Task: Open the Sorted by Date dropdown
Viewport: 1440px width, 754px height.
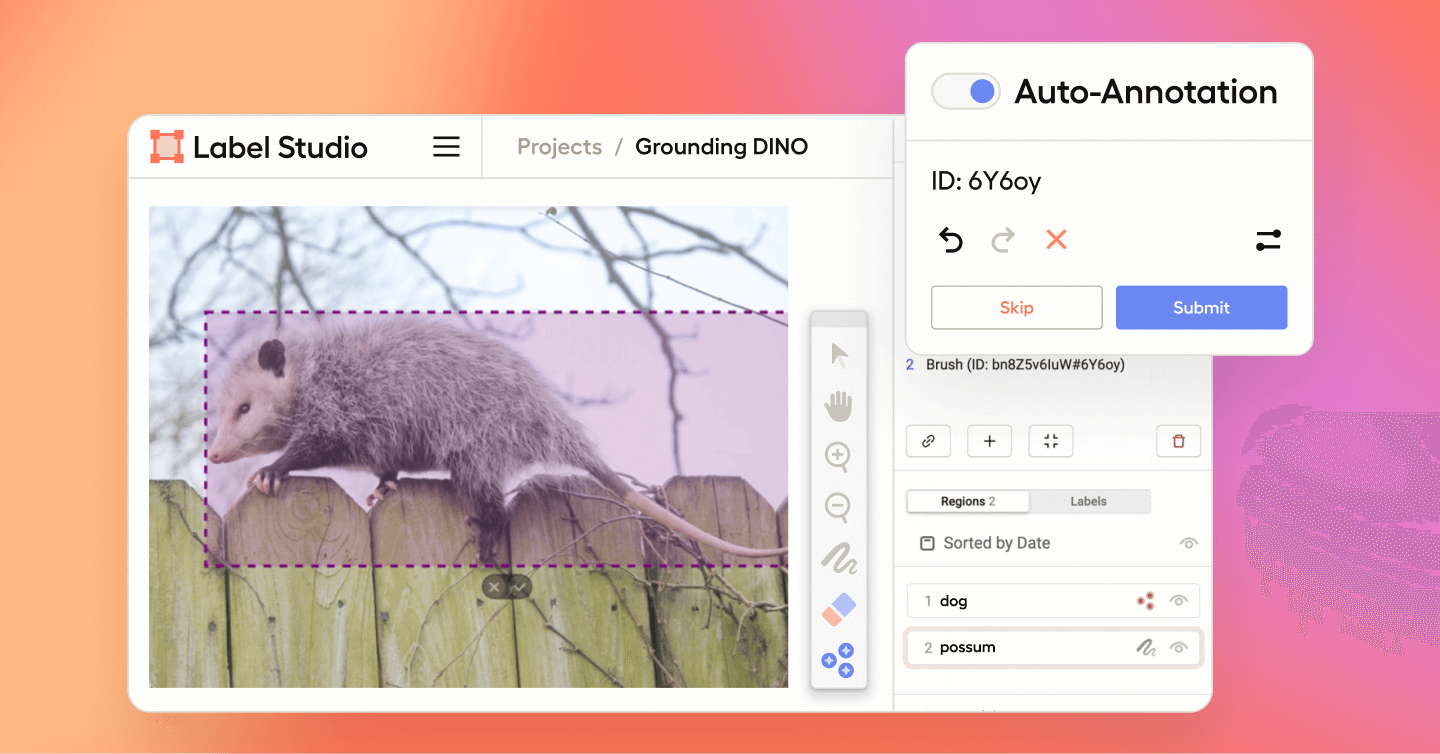Action: [x=996, y=542]
